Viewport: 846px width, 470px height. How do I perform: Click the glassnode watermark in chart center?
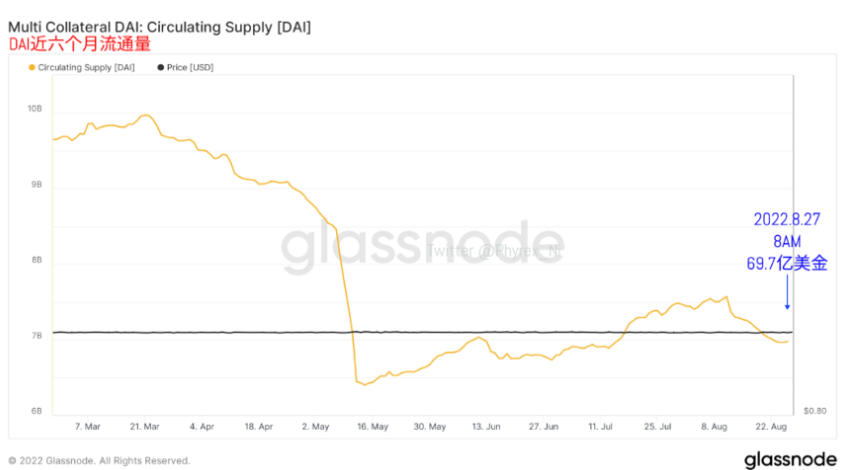click(422, 247)
